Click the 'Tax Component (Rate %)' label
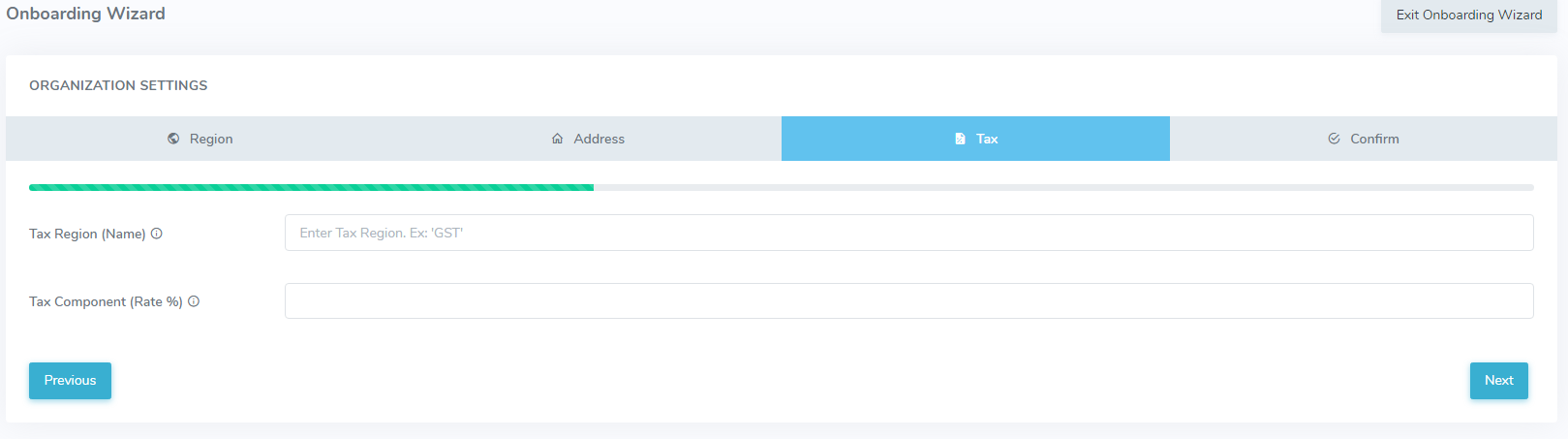 click(x=106, y=301)
